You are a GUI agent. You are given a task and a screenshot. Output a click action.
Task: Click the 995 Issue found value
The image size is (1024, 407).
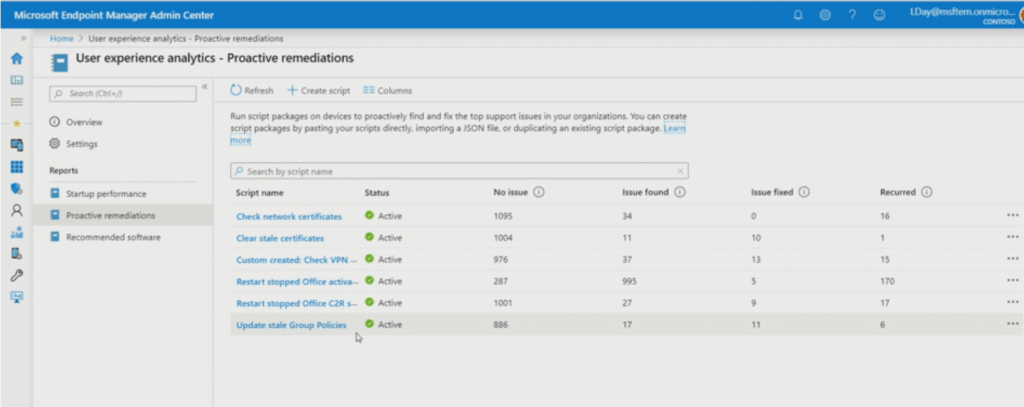(630, 282)
